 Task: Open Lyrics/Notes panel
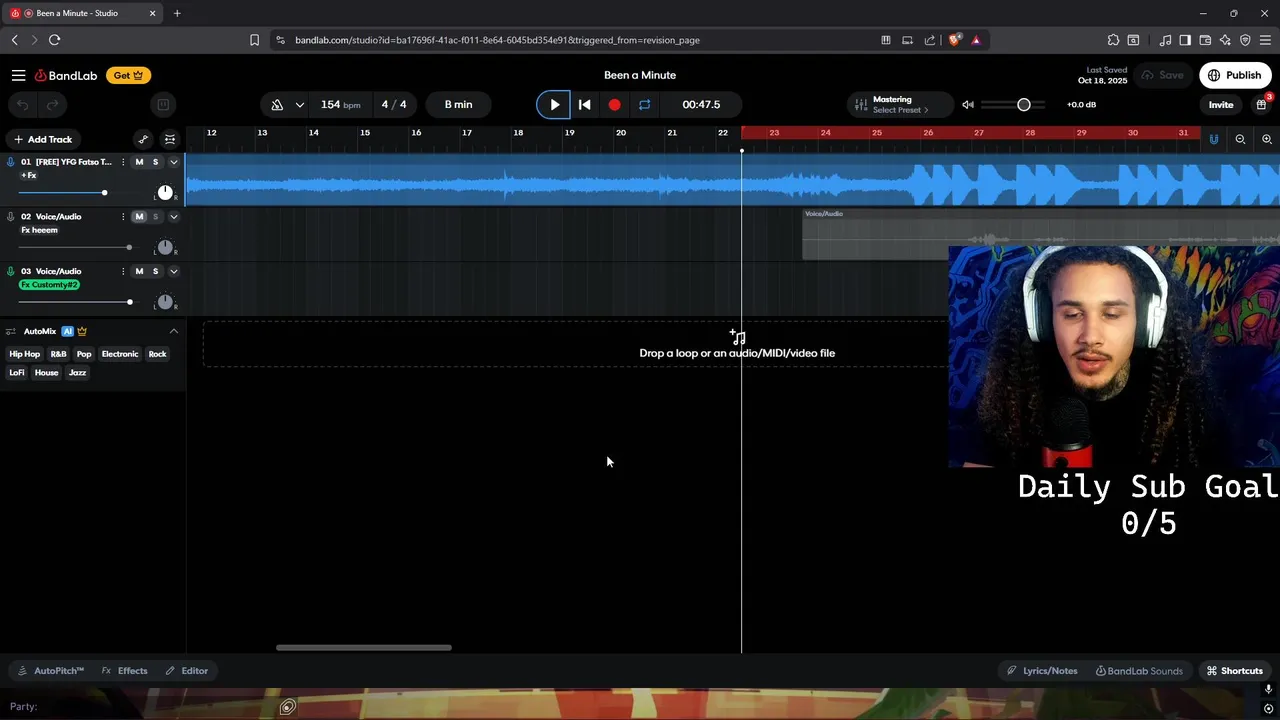[x=1042, y=671]
